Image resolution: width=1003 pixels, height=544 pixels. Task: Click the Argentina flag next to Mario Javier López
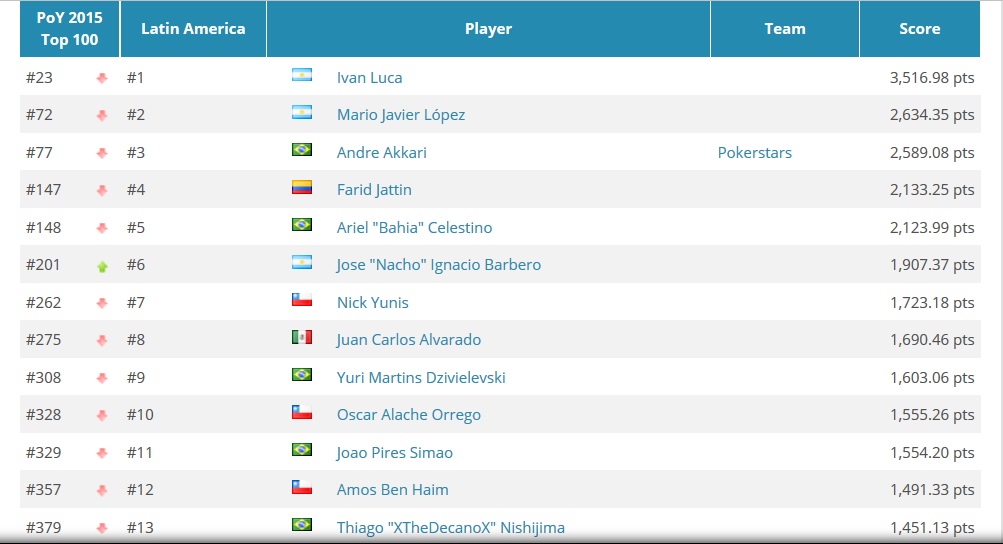(302, 112)
